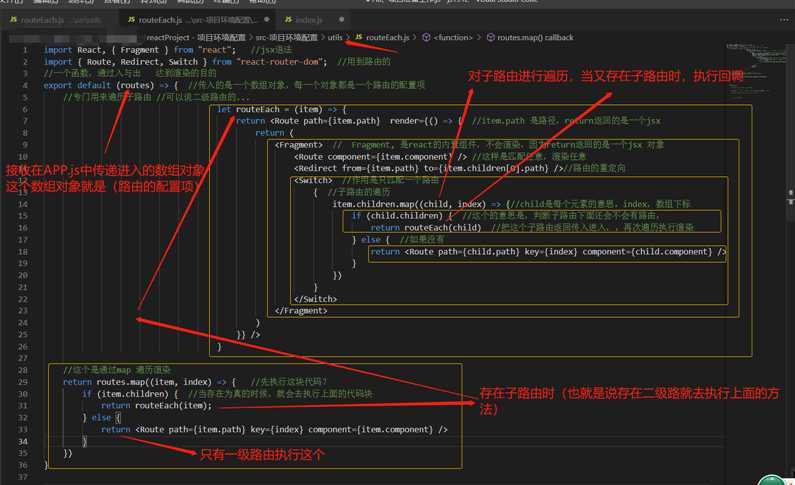Click the opening <Fragment> tag
Screen dimensions: 795x485
298,145
